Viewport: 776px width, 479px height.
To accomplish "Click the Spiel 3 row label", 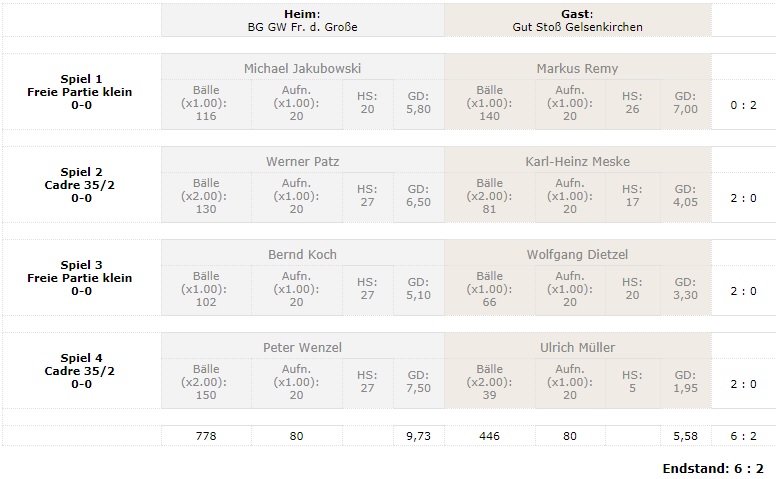I will click(80, 278).
